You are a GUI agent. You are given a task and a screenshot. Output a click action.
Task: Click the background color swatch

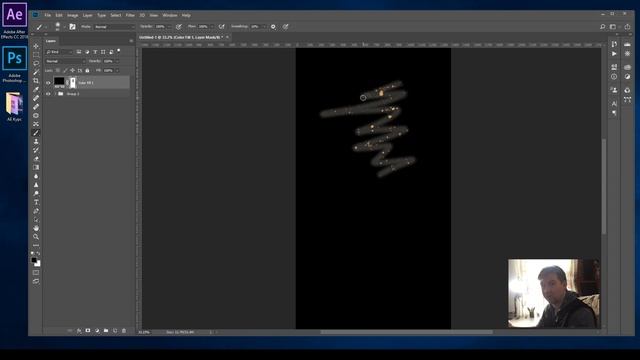click(x=38, y=264)
